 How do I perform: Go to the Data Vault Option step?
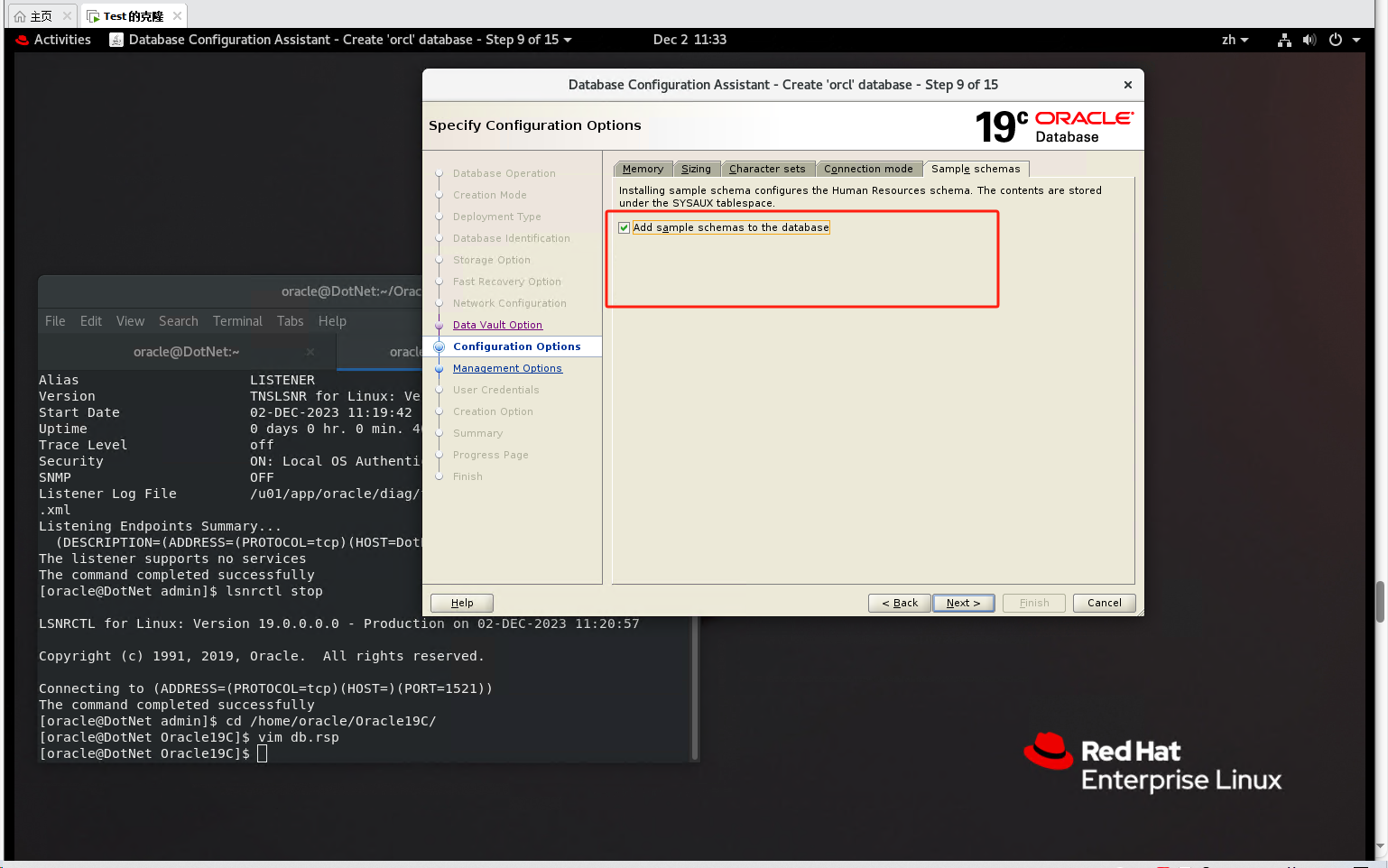(x=497, y=325)
